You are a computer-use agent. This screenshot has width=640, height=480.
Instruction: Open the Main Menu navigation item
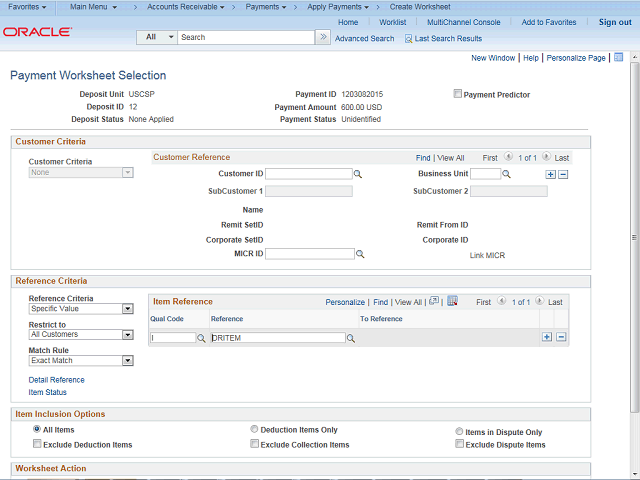click(x=92, y=7)
